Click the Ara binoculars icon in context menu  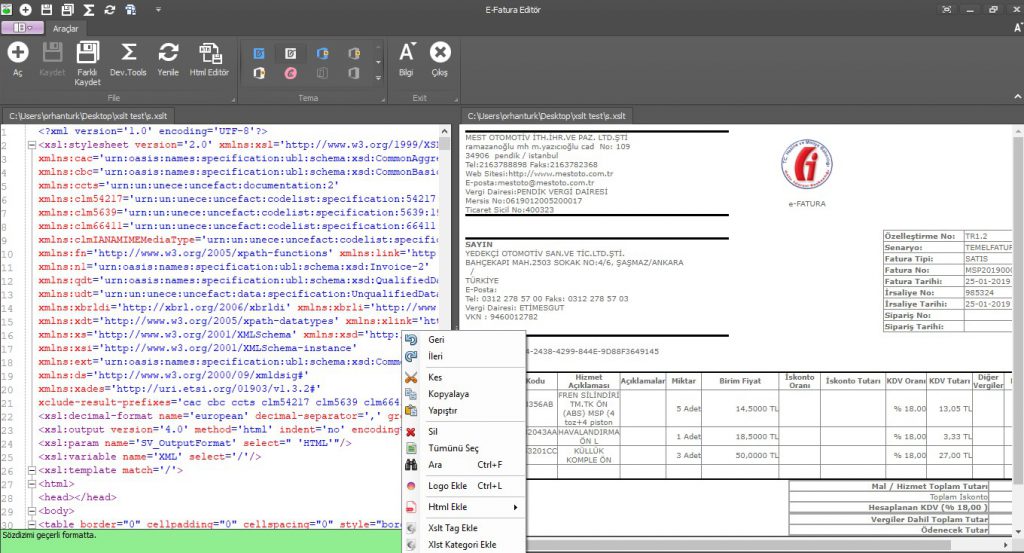411,465
